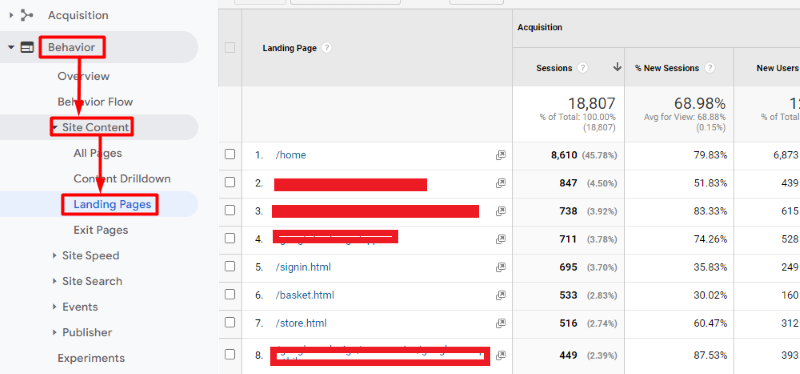Expand the Events arrow
Viewport: 800px width, 374px height.
55,307
